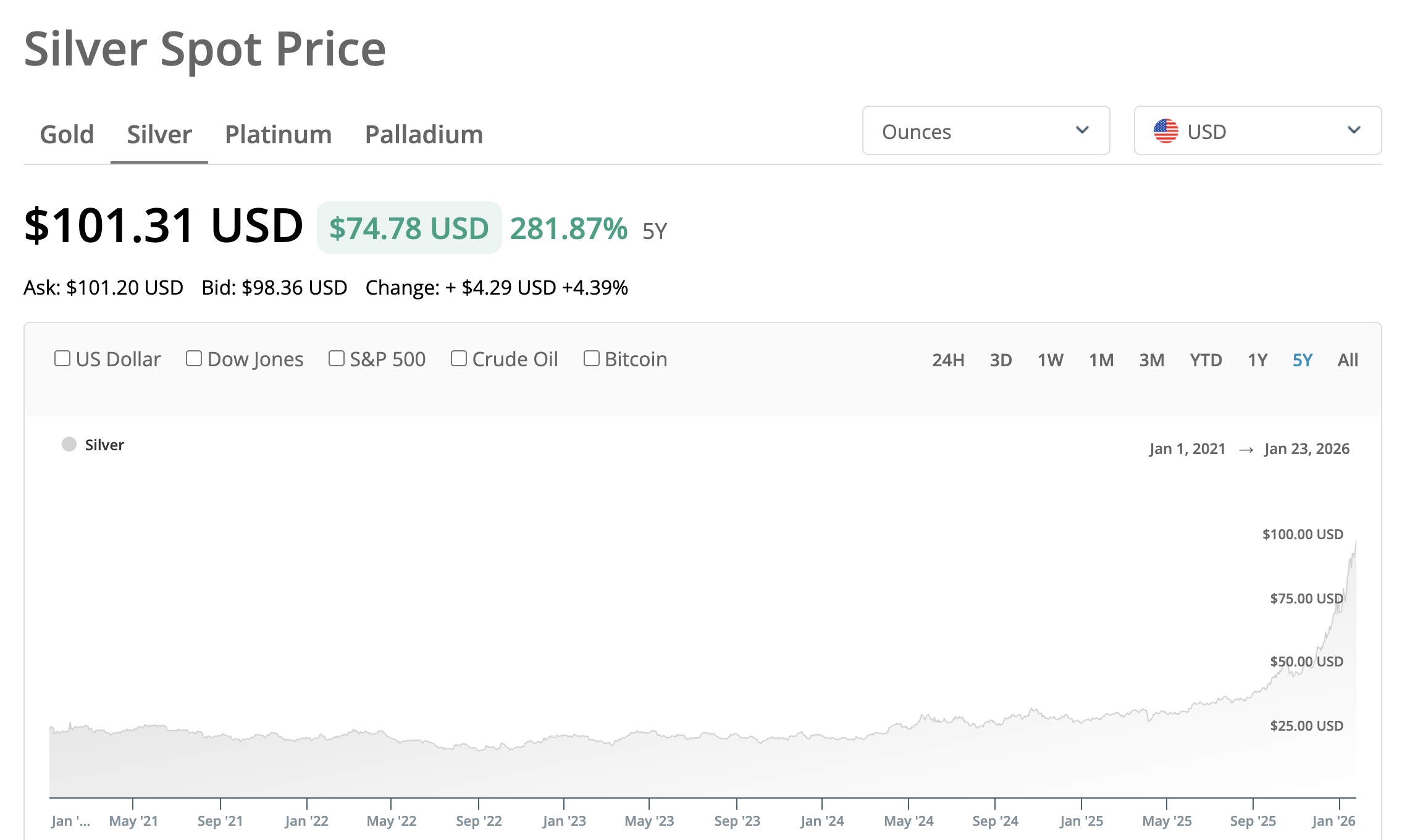Choose the All time range
1402x840 pixels.
(1348, 360)
